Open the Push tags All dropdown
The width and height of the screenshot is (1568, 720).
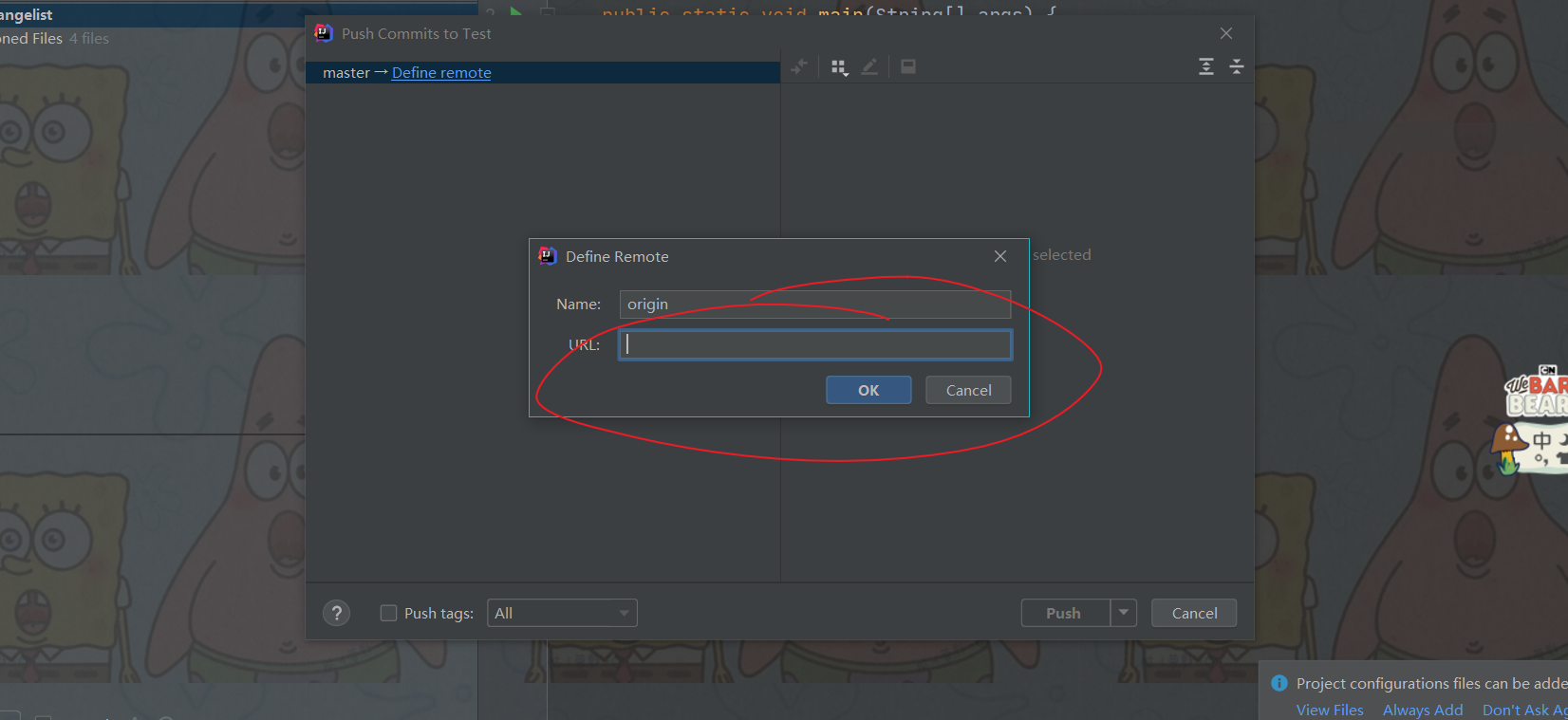(562, 613)
